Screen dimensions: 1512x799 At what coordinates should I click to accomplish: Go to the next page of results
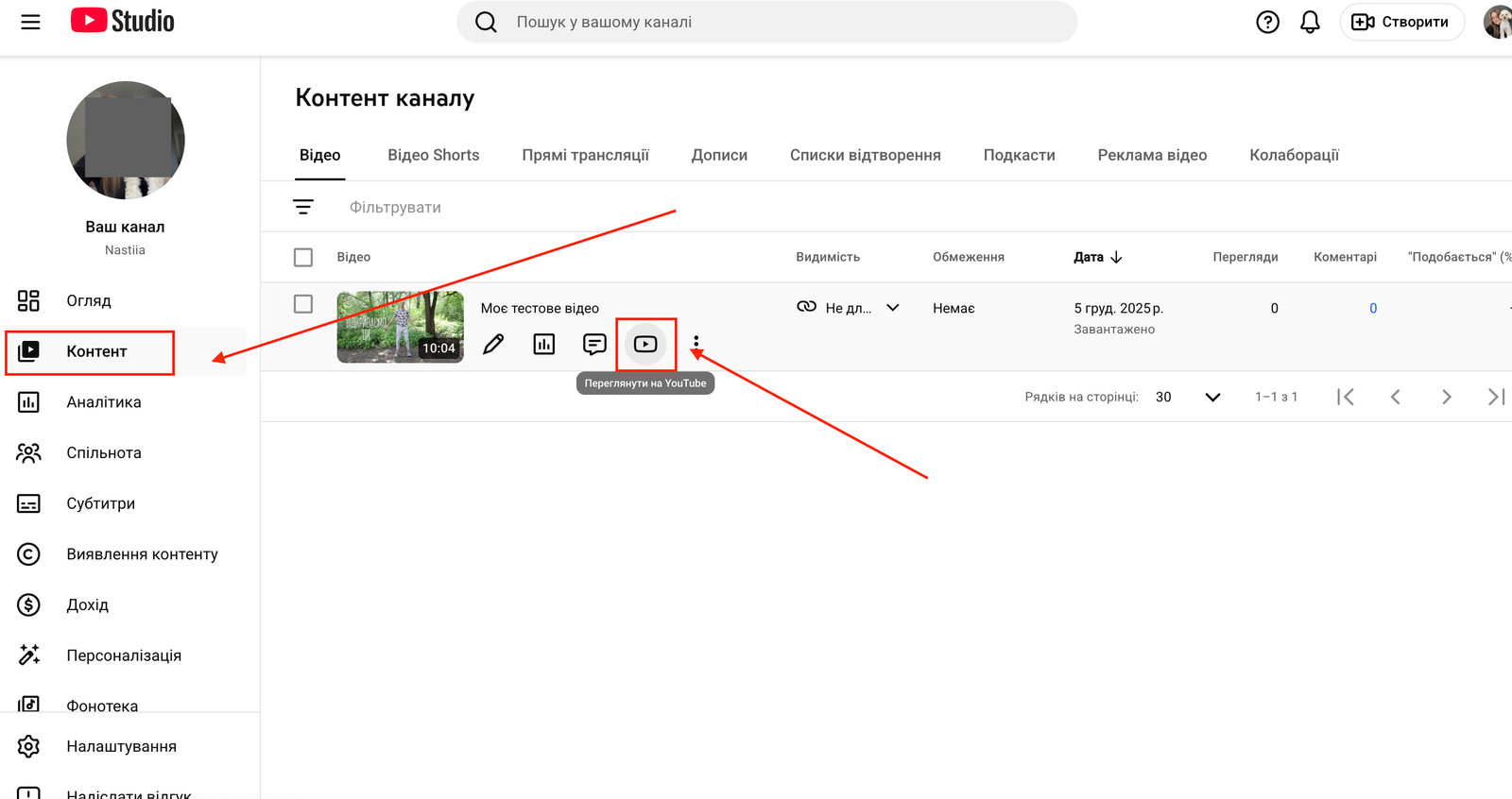pyautogui.click(x=1446, y=397)
